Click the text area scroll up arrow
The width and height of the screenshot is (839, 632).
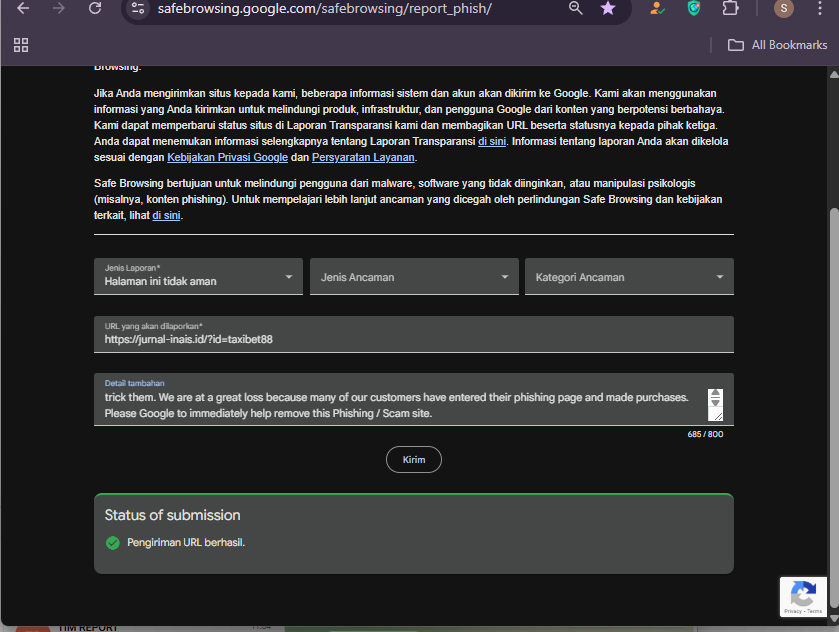tap(715, 393)
